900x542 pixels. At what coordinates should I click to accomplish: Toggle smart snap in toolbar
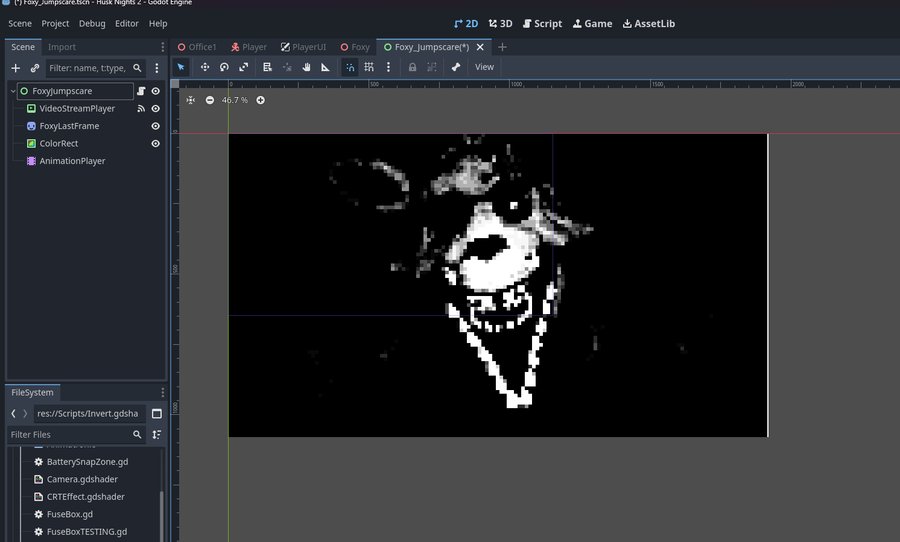tap(350, 67)
